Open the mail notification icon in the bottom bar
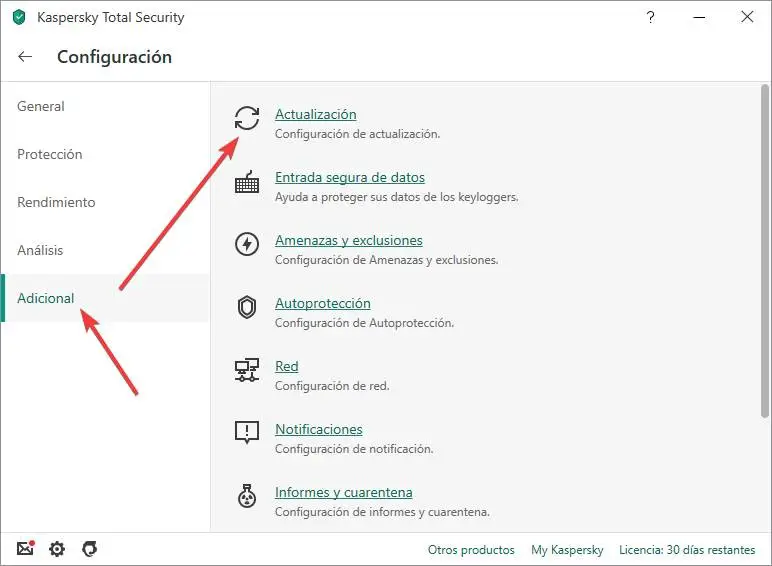Screen dimensions: 772x566 pyautogui.click(x=26, y=548)
